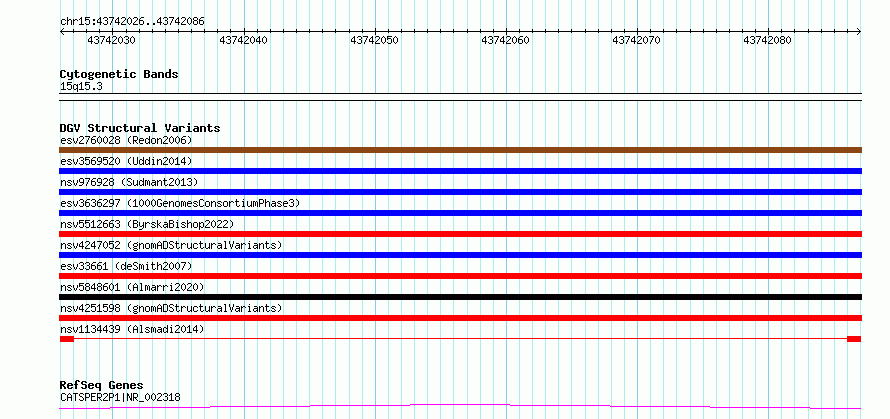
Task: Click the DGV Structural Variants track heading
Action: tap(140, 128)
